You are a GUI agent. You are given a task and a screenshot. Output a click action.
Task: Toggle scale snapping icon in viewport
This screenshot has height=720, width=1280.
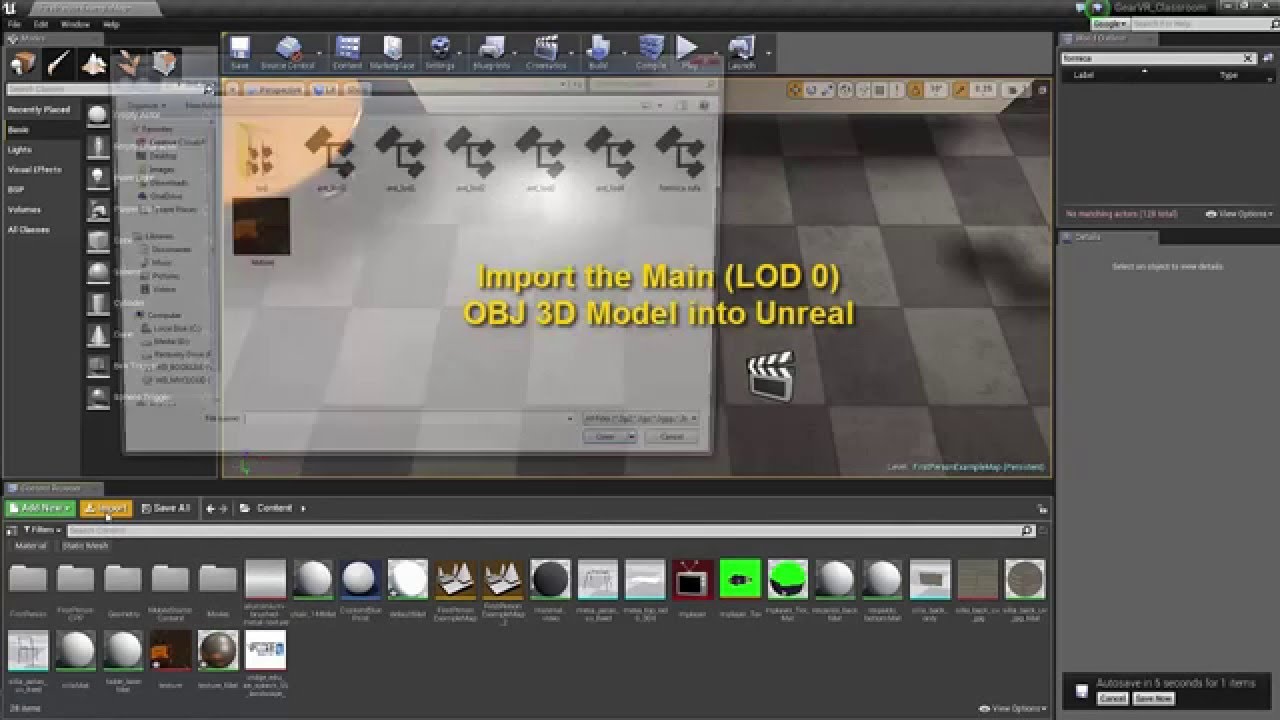pos(959,89)
